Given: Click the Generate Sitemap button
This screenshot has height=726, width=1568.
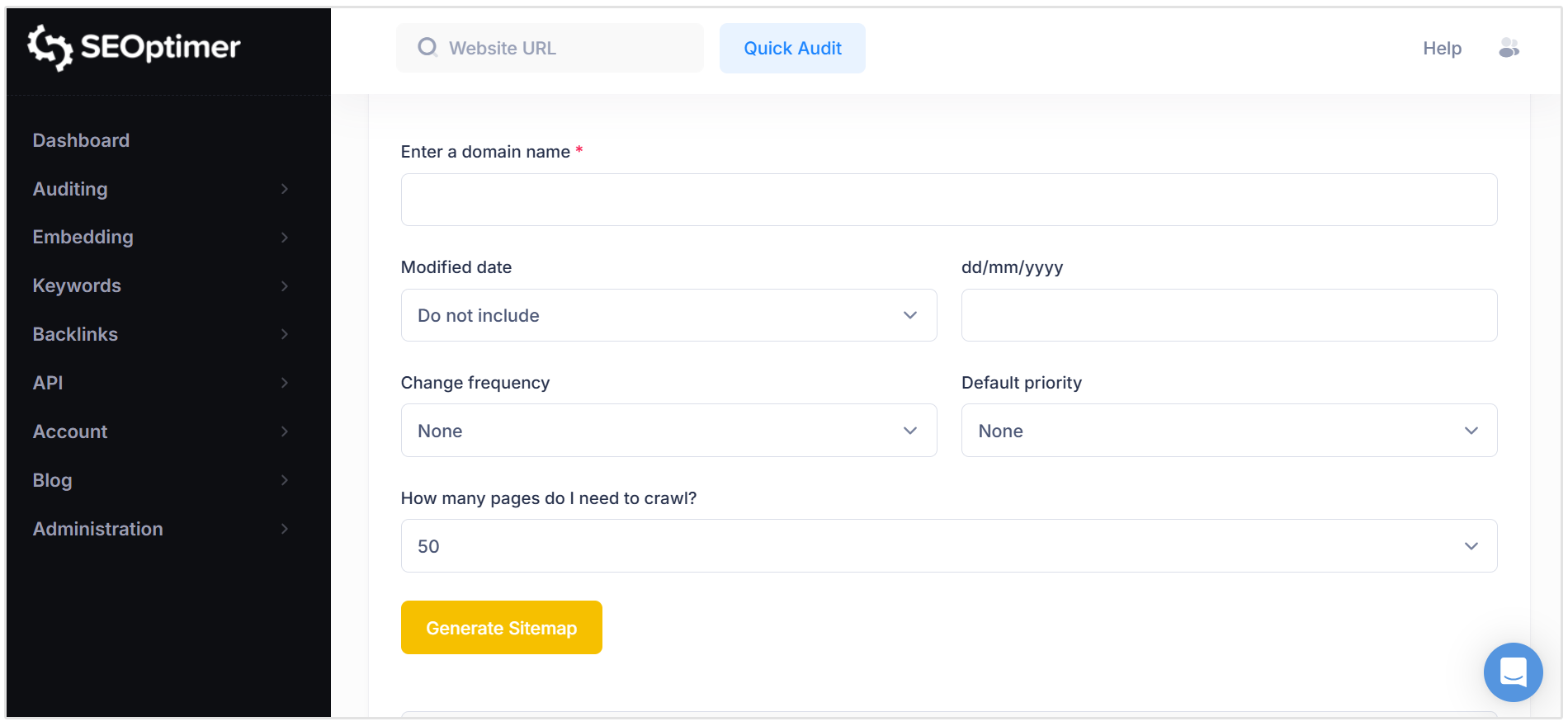Looking at the screenshot, I should (501, 627).
